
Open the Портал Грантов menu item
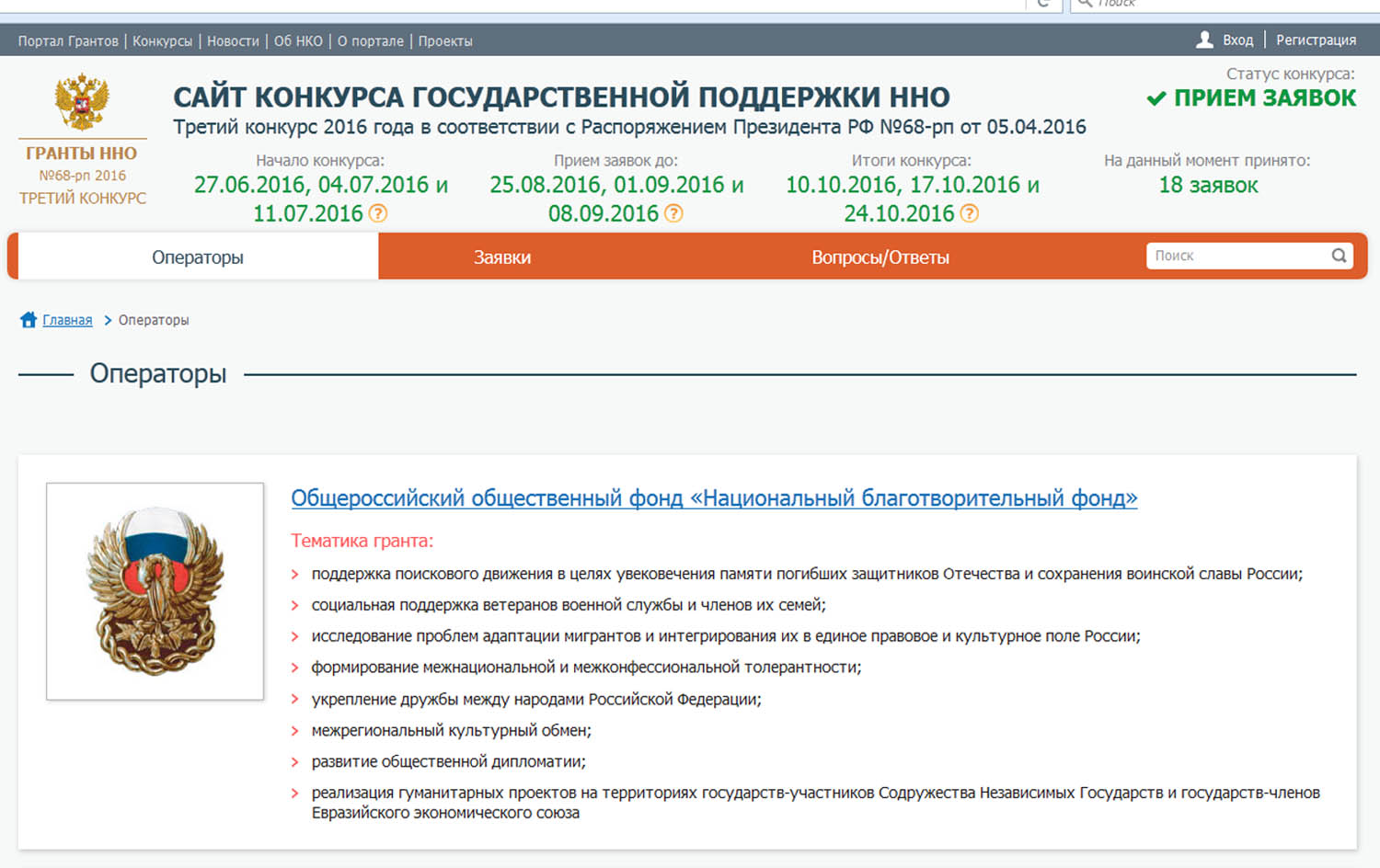coord(68,41)
